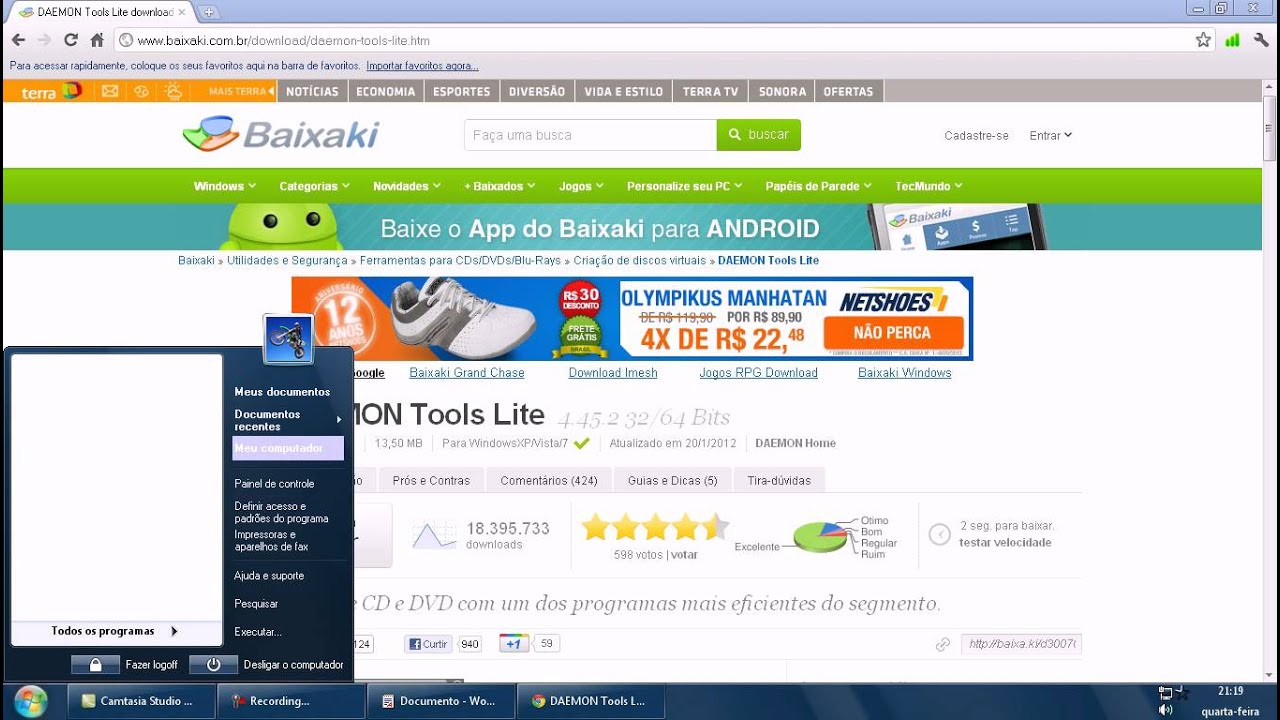Click the Terra logo in orange bar

point(50,91)
